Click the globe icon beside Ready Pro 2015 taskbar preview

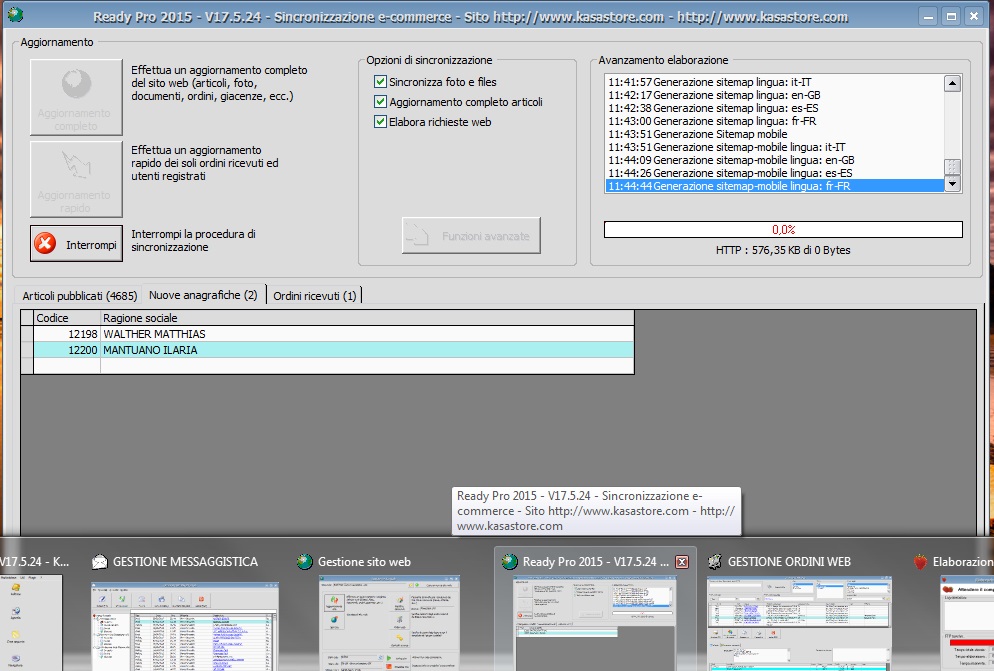coord(510,562)
